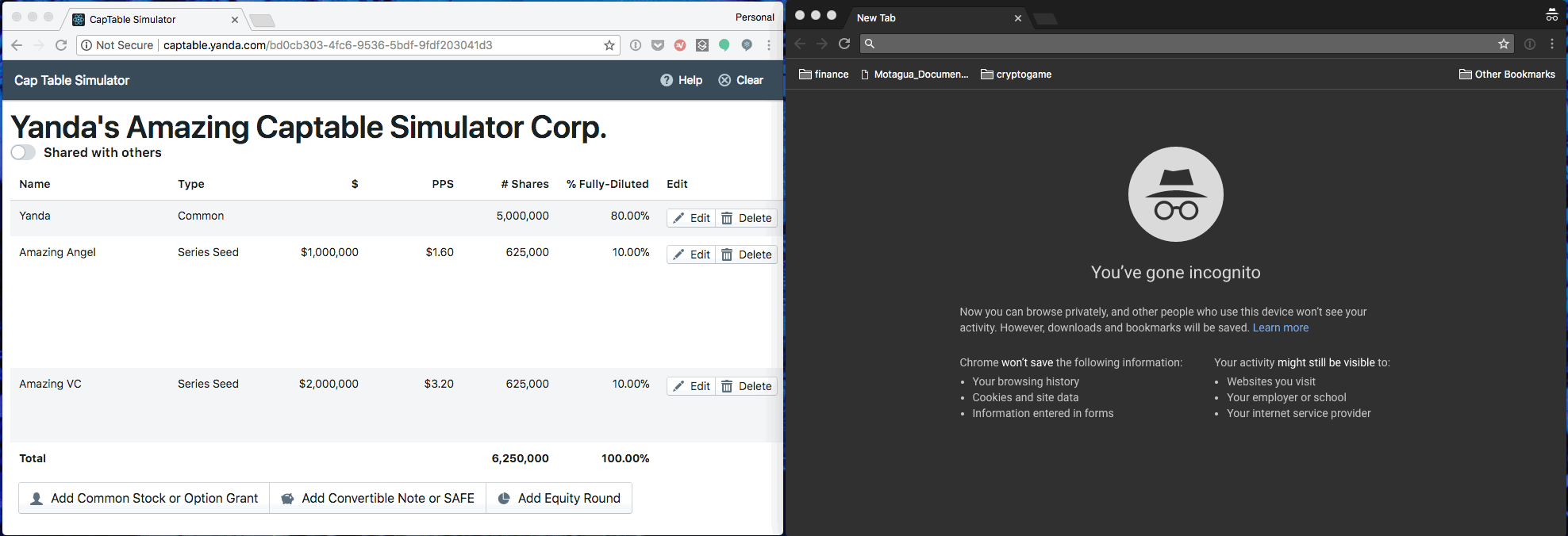Click Yanda's Amazing Captable Simulator Corp. title
Viewport: 1568px width, 536px height.
point(309,127)
